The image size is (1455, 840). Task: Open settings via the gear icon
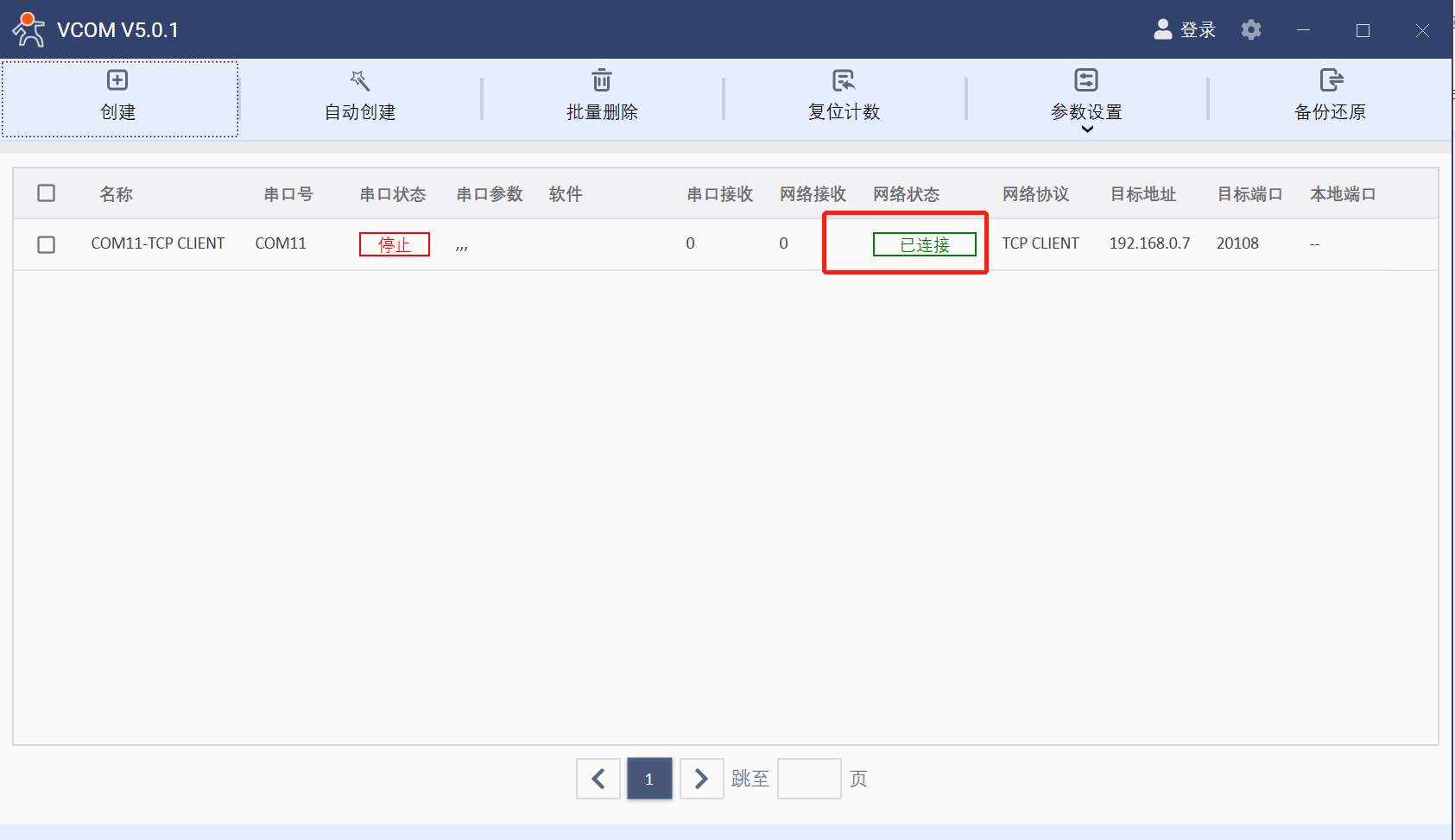coord(1251,30)
